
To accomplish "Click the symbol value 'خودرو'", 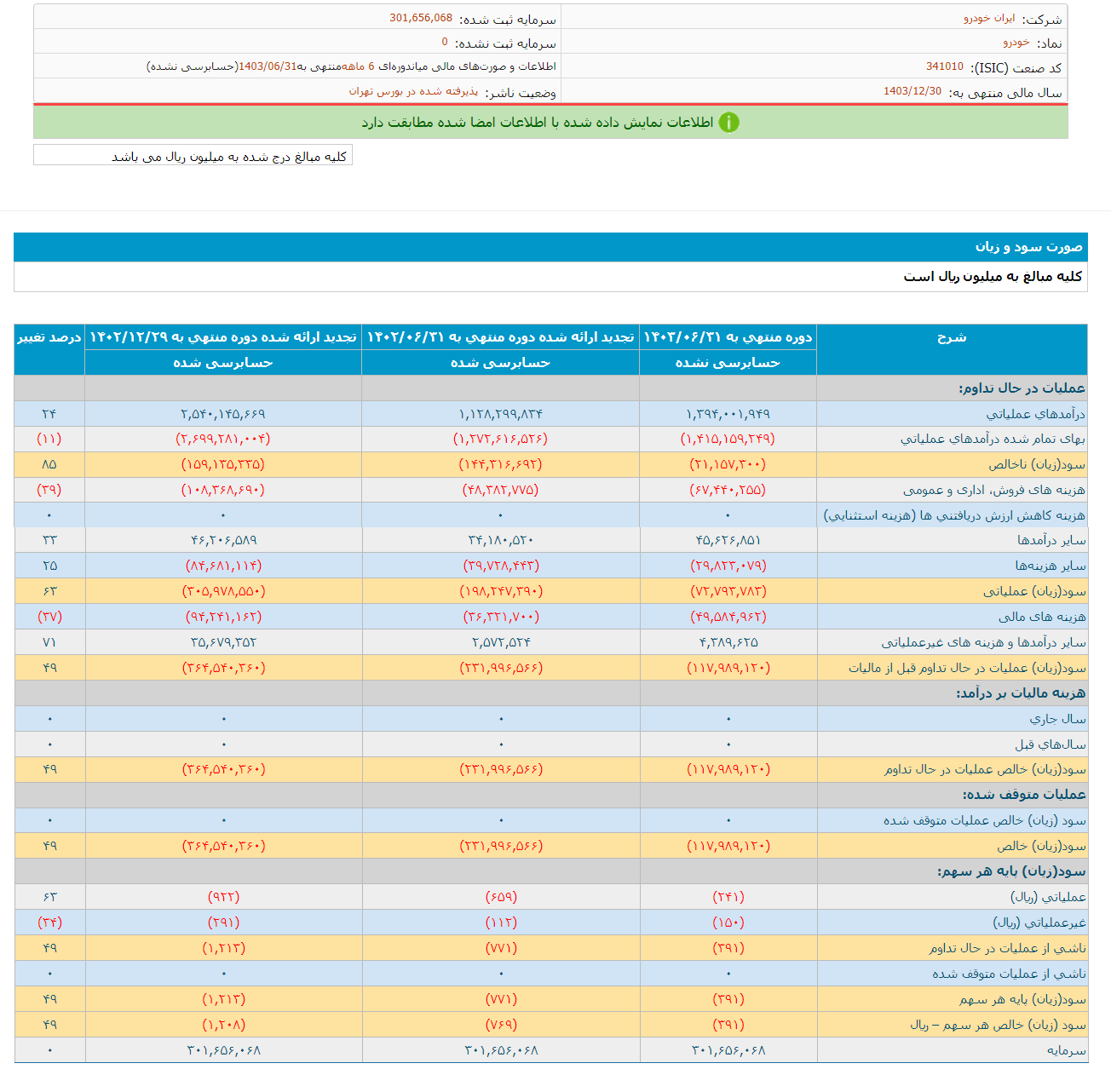I will (x=1016, y=42).
